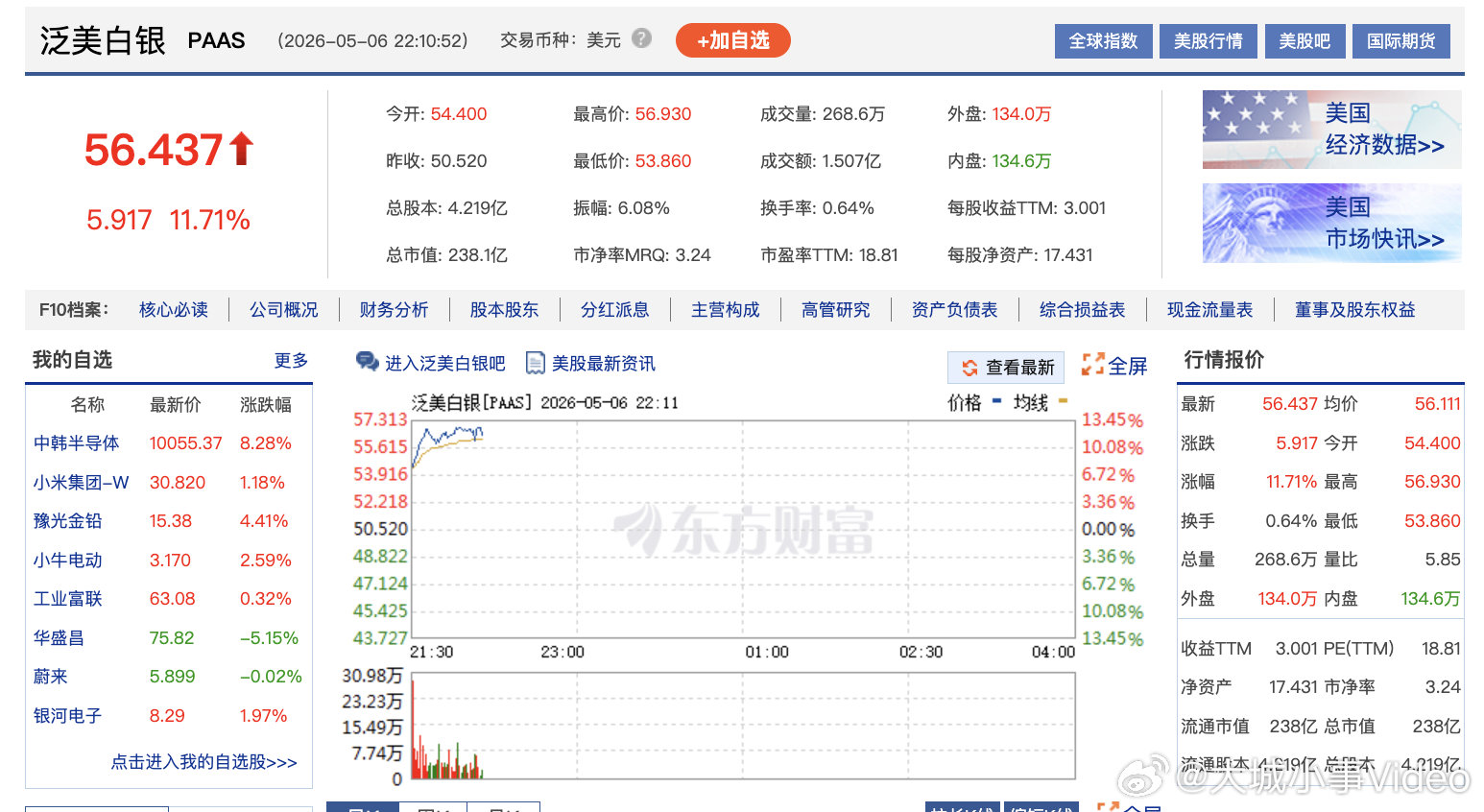This screenshot has width=1484, height=812.
Task: Open 国际期货 page
Action: click(1401, 41)
